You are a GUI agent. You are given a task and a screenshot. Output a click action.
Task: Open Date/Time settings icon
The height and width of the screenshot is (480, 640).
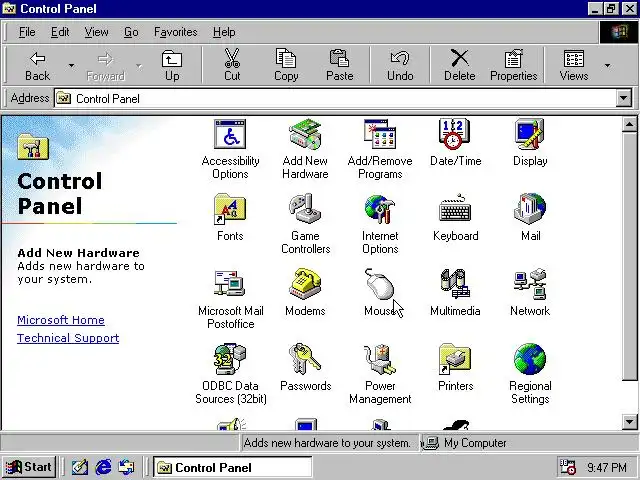(455, 134)
